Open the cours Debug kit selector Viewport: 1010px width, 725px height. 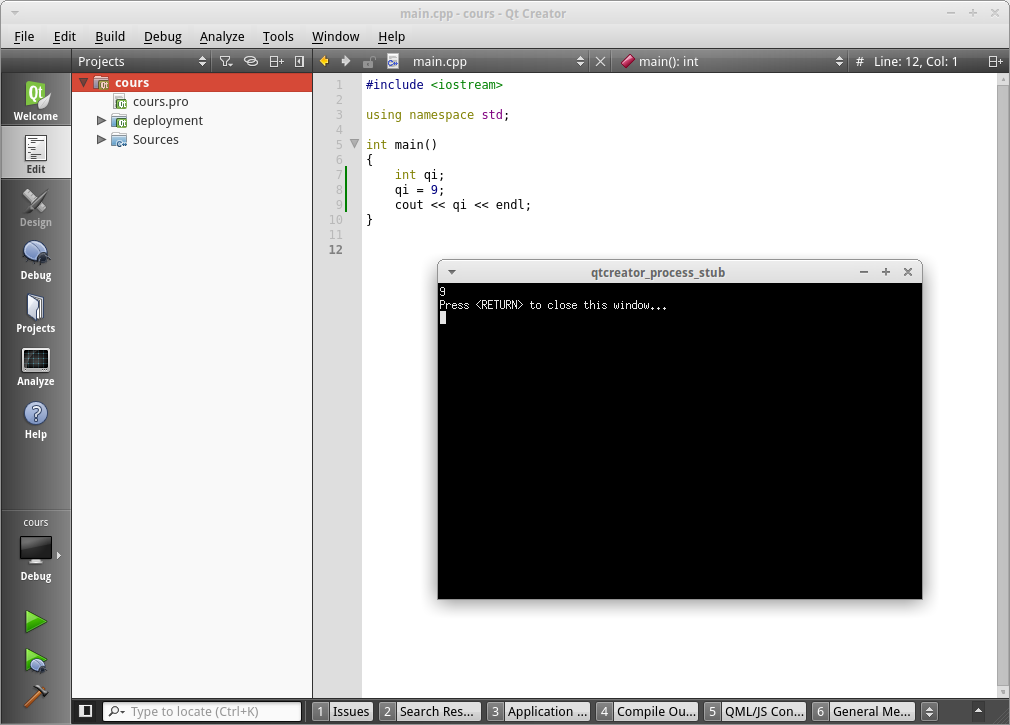(35, 549)
